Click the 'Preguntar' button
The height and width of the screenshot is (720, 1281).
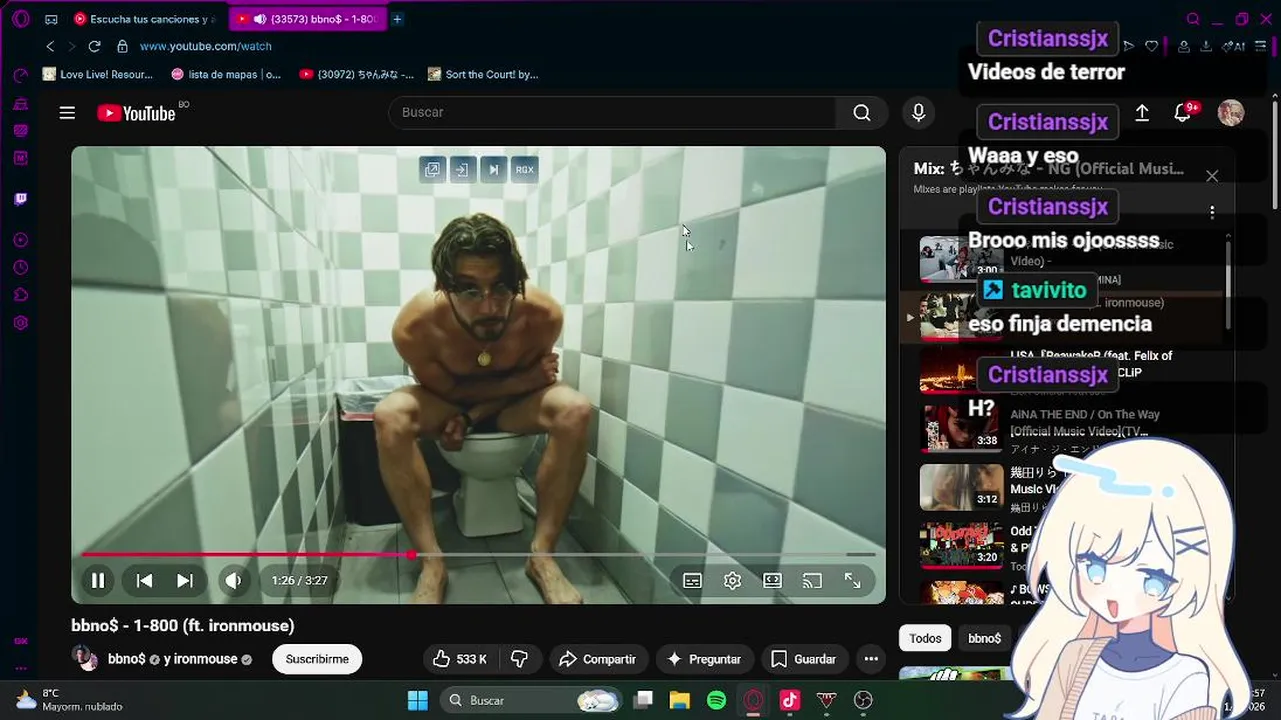(704, 659)
